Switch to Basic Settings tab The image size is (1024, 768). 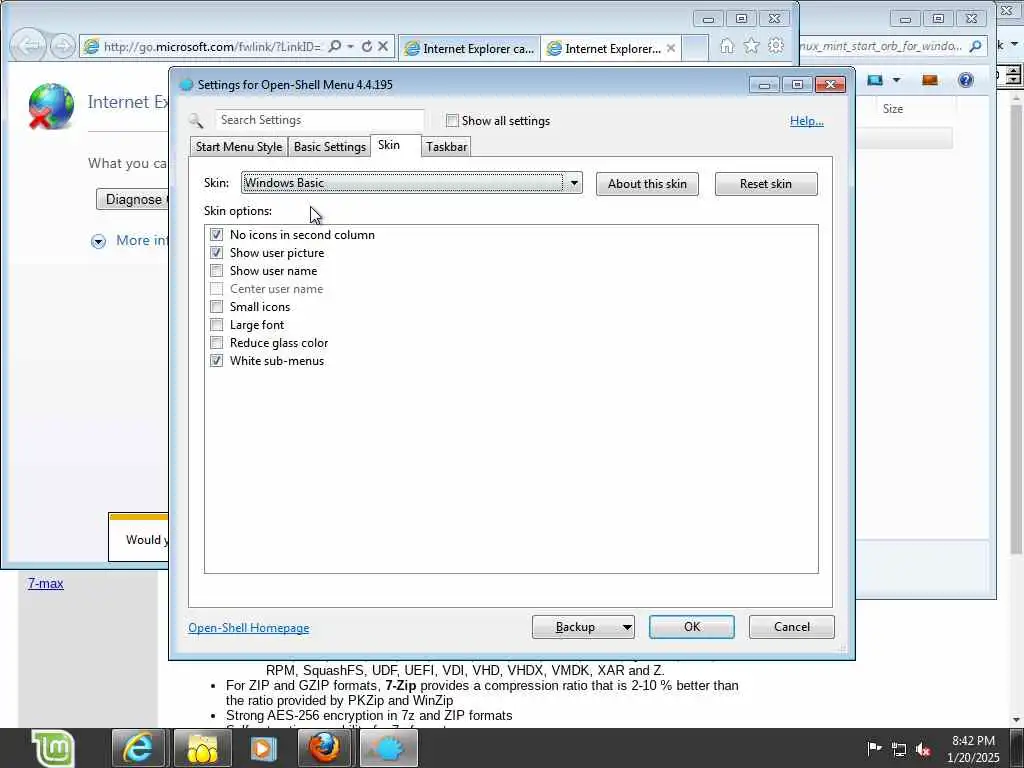click(x=329, y=147)
